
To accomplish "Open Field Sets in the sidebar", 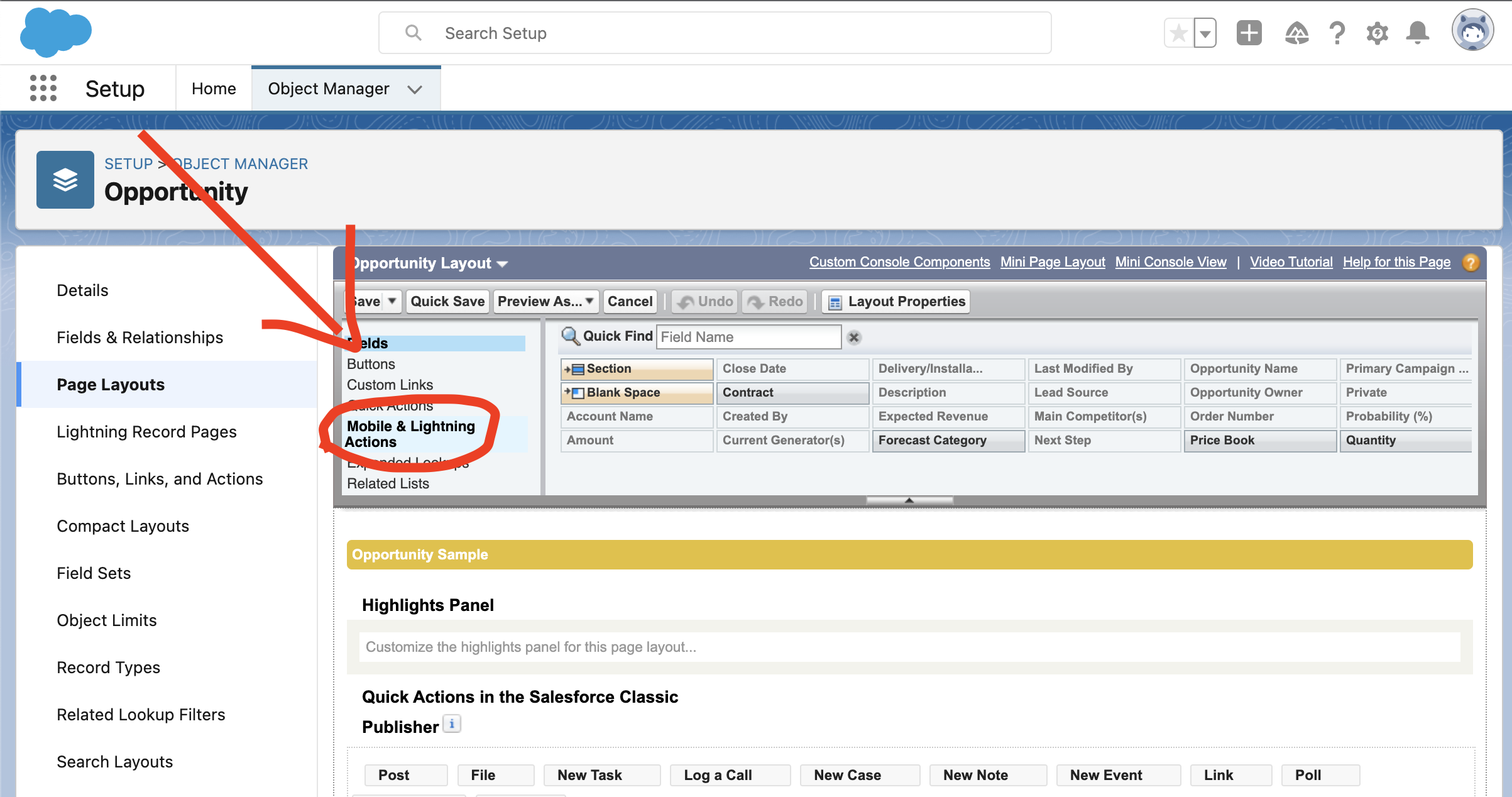I will pos(94,573).
